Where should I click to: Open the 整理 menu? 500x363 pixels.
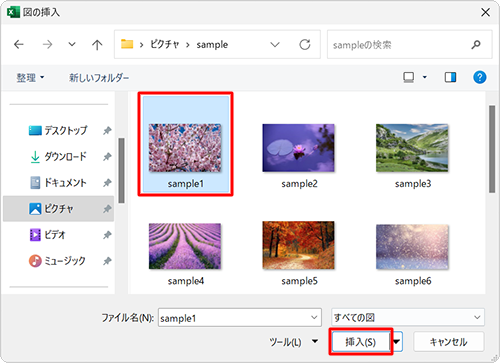coord(30,78)
